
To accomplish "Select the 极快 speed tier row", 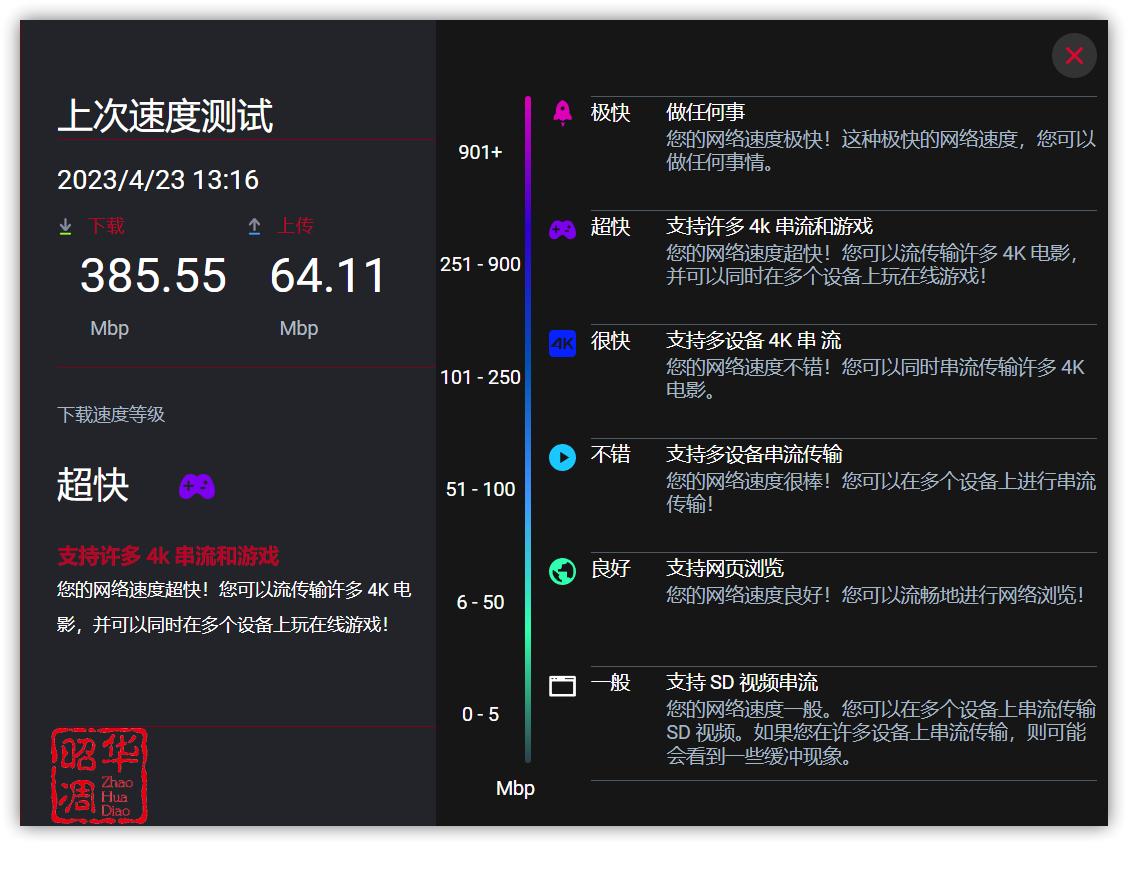I will tap(611, 113).
